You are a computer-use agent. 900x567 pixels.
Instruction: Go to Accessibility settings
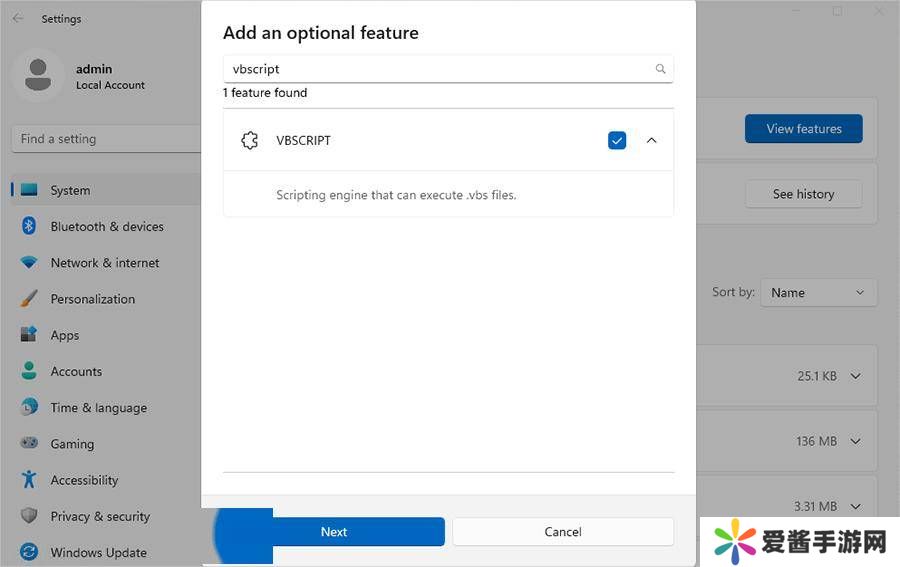tap(84, 481)
